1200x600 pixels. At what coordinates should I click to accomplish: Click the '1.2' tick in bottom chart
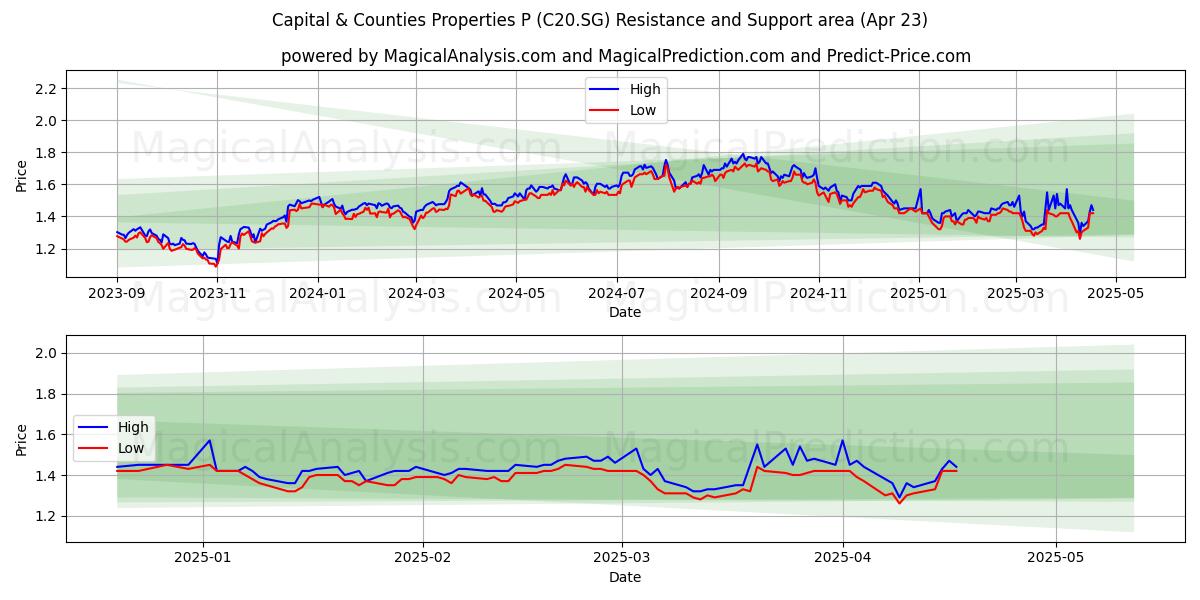pyautogui.click(x=47, y=517)
